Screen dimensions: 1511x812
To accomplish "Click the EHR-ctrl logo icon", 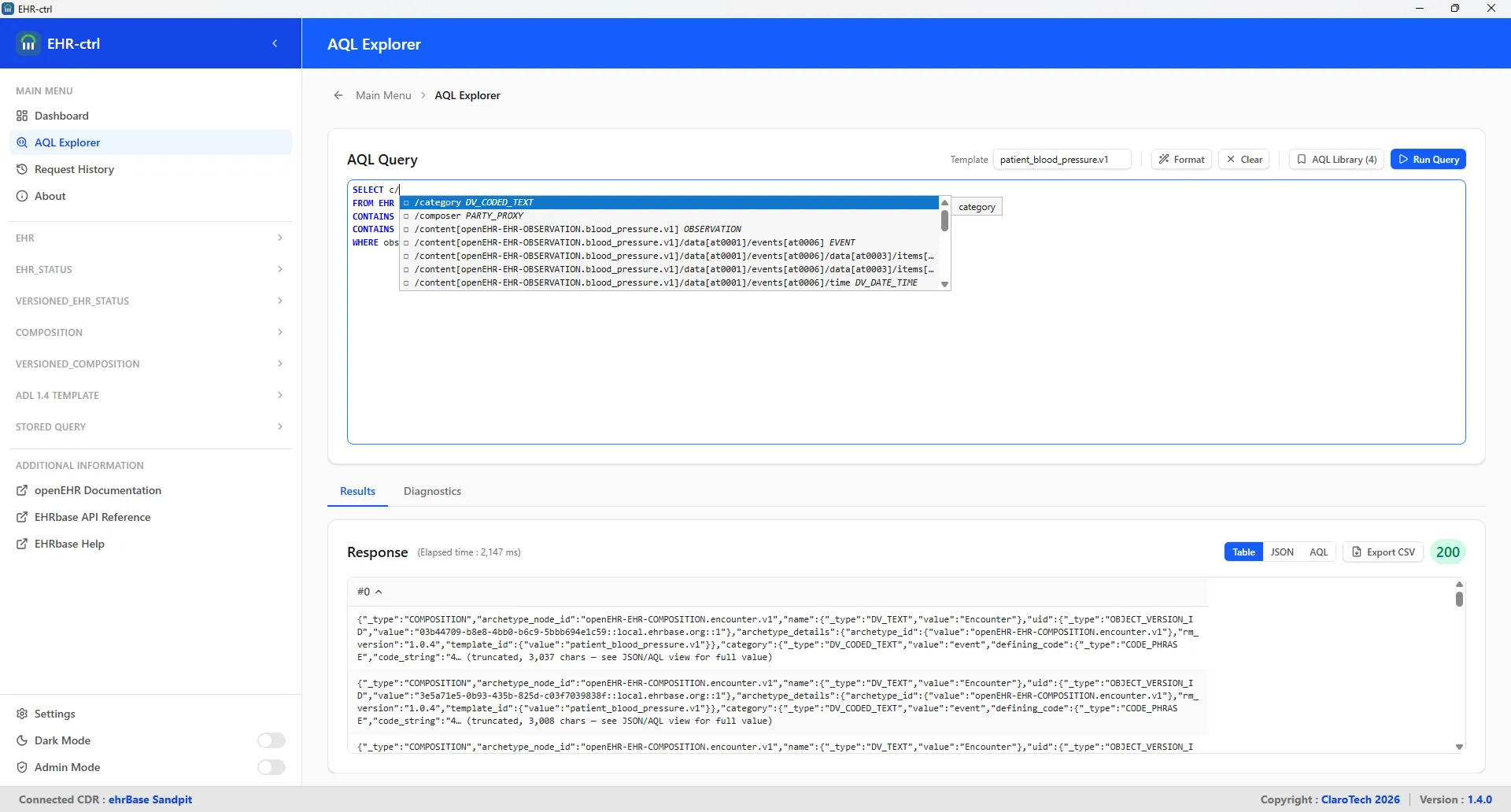I will click(x=28, y=43).
